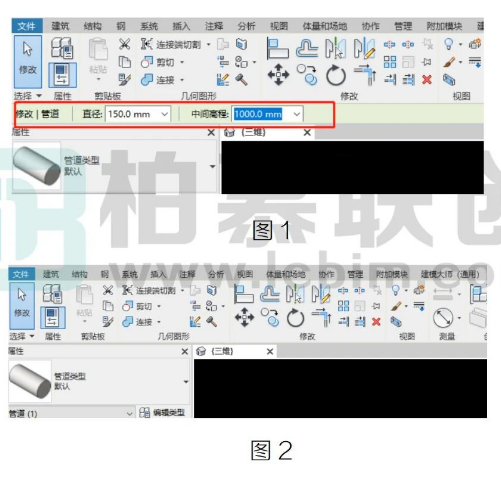501x477 pixels.
Task: Switch to 附加模块 tab in Figure 1
Action: (x=444, y=26)
